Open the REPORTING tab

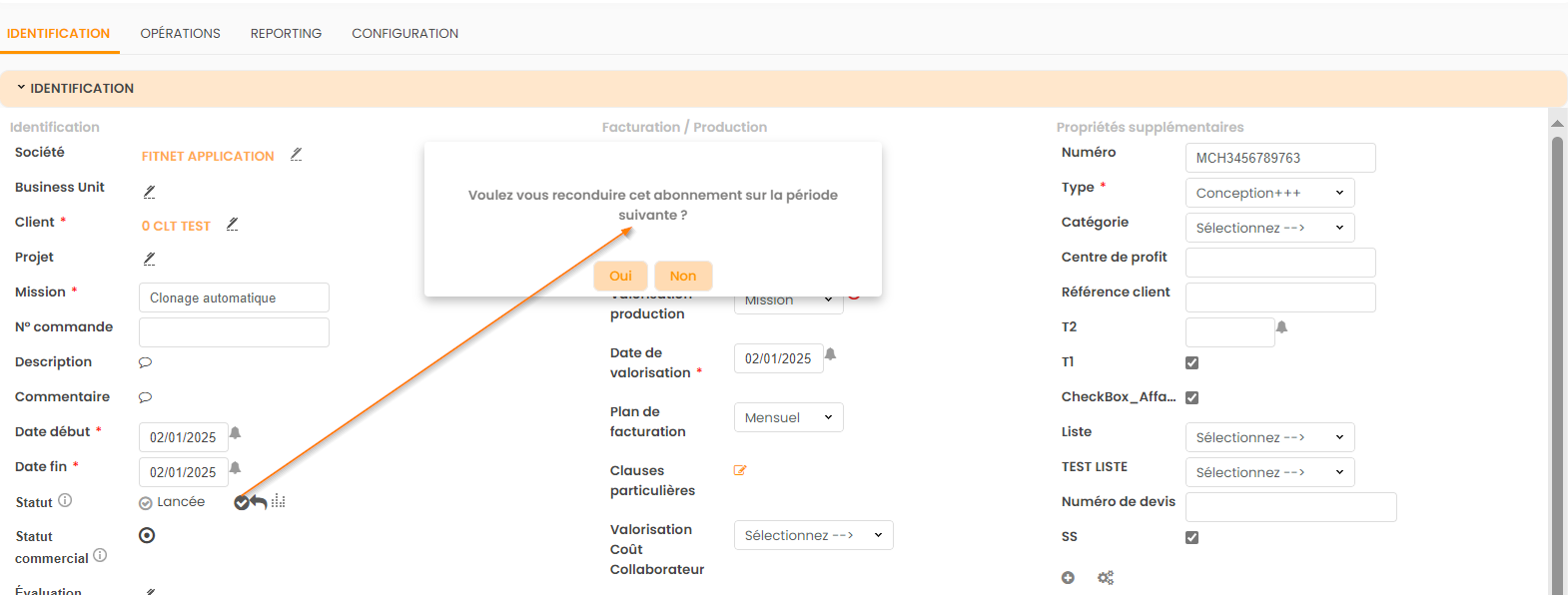[286, 33]
